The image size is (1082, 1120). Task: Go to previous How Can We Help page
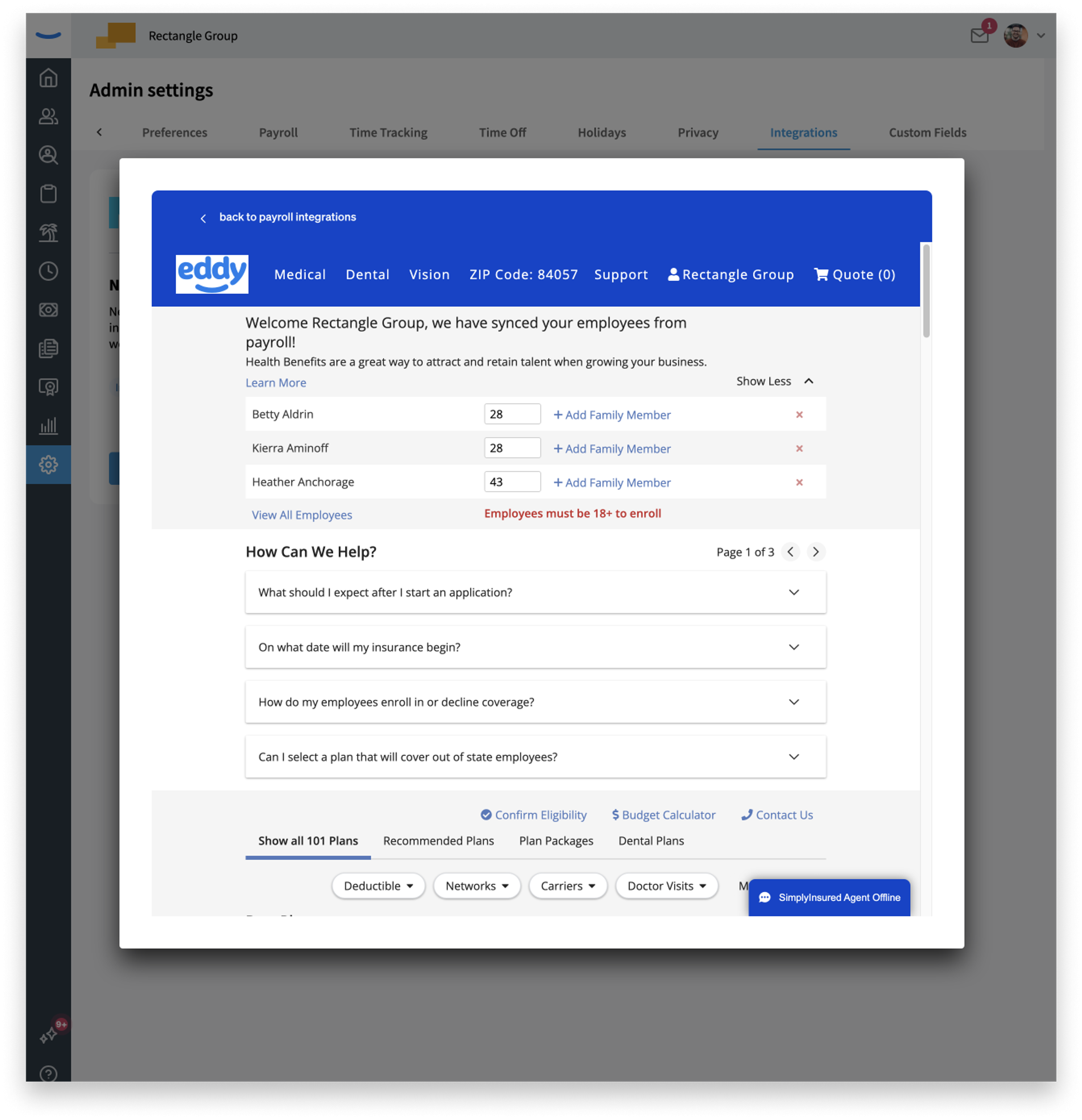pos(790,552)
